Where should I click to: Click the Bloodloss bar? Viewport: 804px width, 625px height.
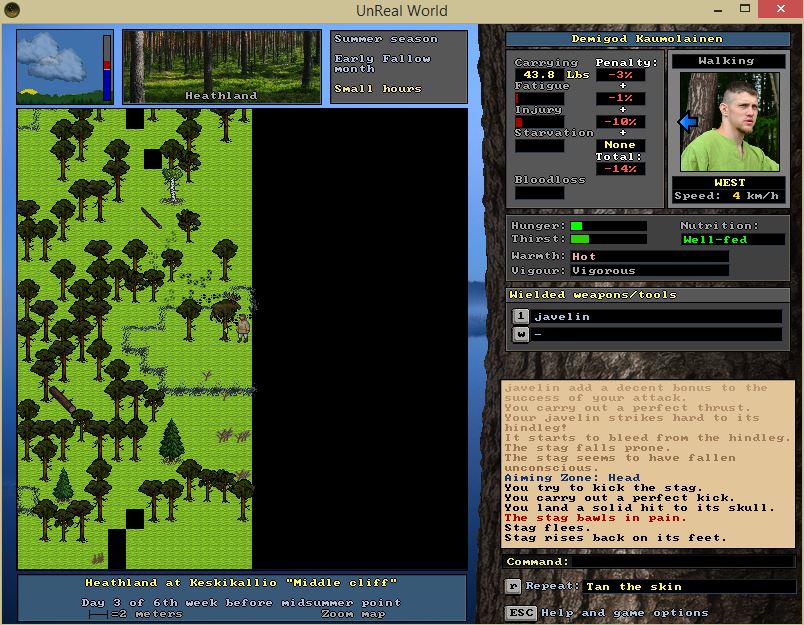pyautogui.click(x=539, y=193)
